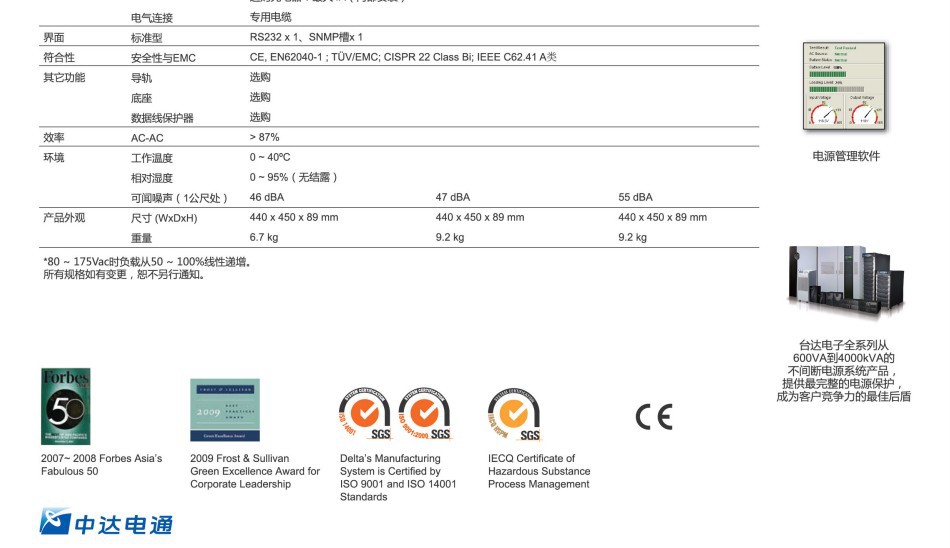Click the Forbes Fabulous 50 award badge

click(66, 406)
